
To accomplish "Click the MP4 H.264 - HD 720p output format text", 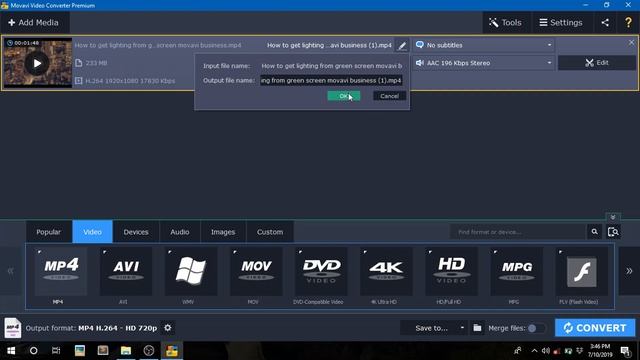I will tap(118, 328).
